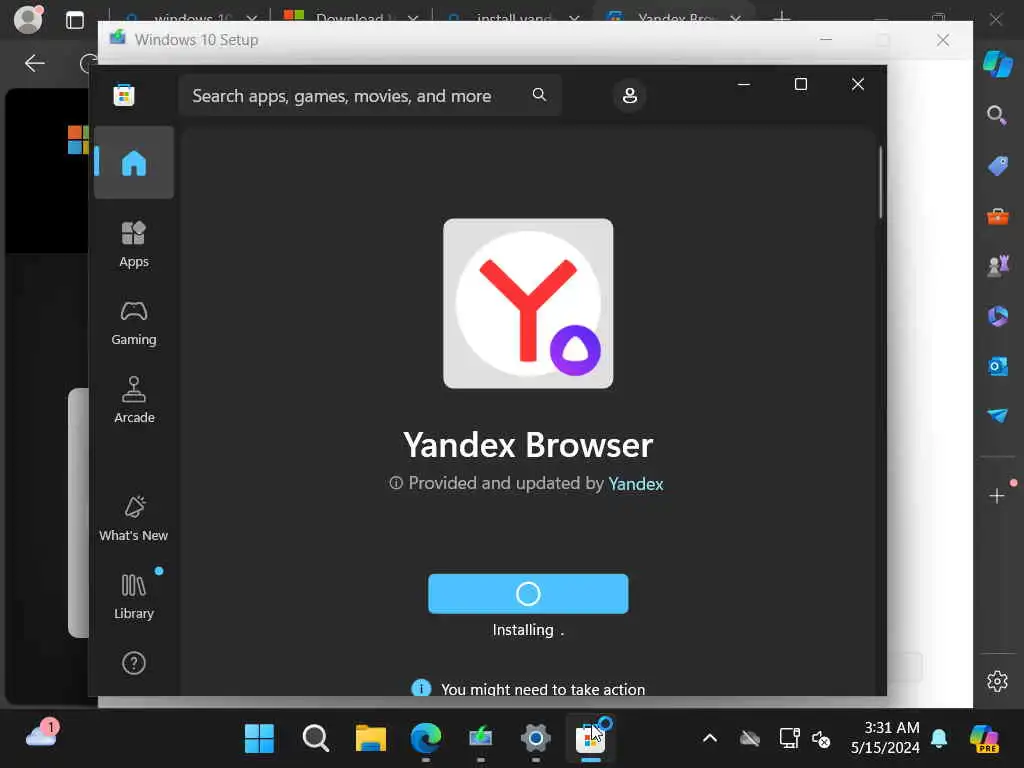Open Edge sidebar Games chess icon
This screenshot has height=768, width=1024.
click(997, 266)
